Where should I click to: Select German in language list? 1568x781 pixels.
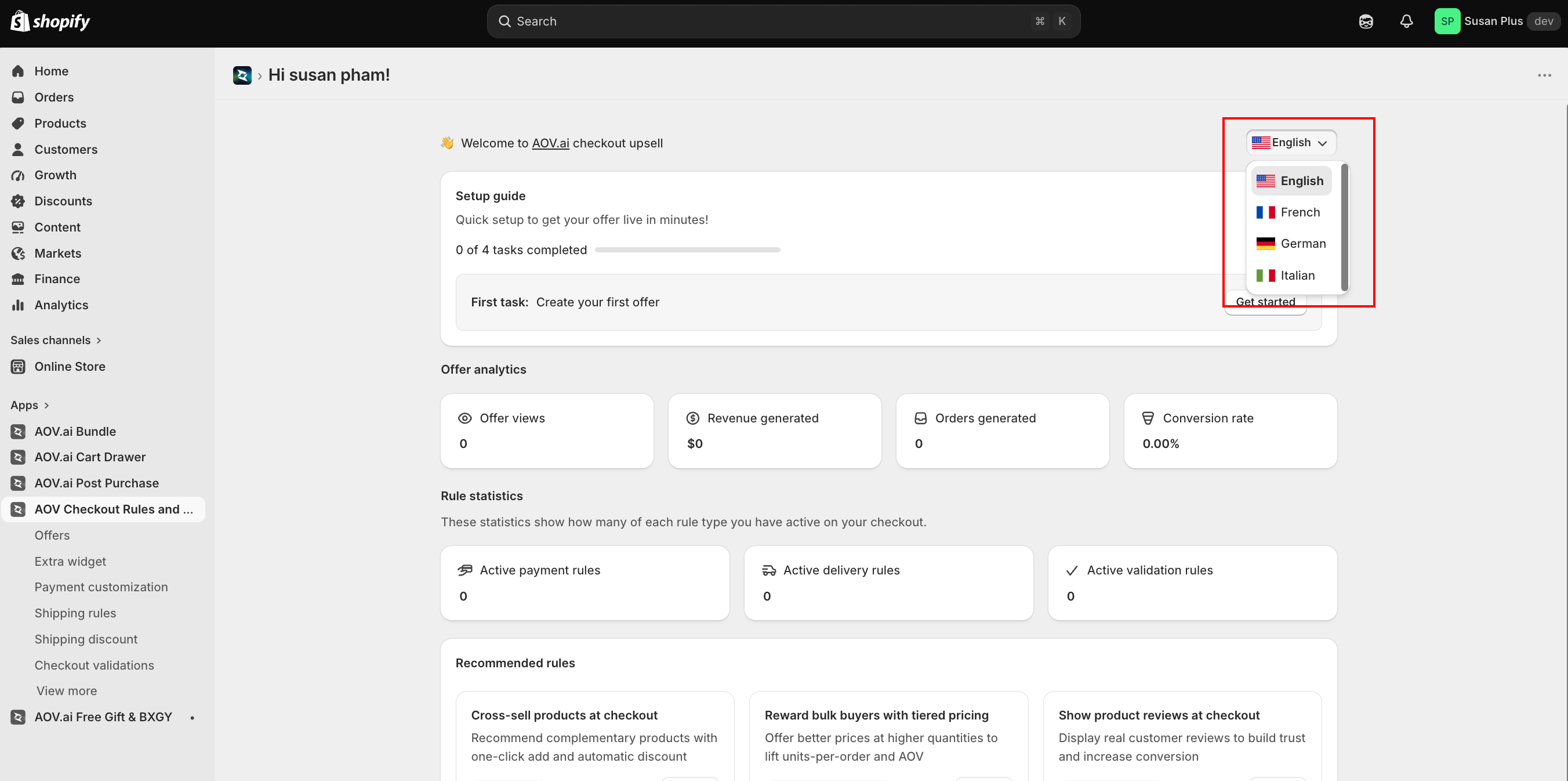click(x=1291, y=244)
